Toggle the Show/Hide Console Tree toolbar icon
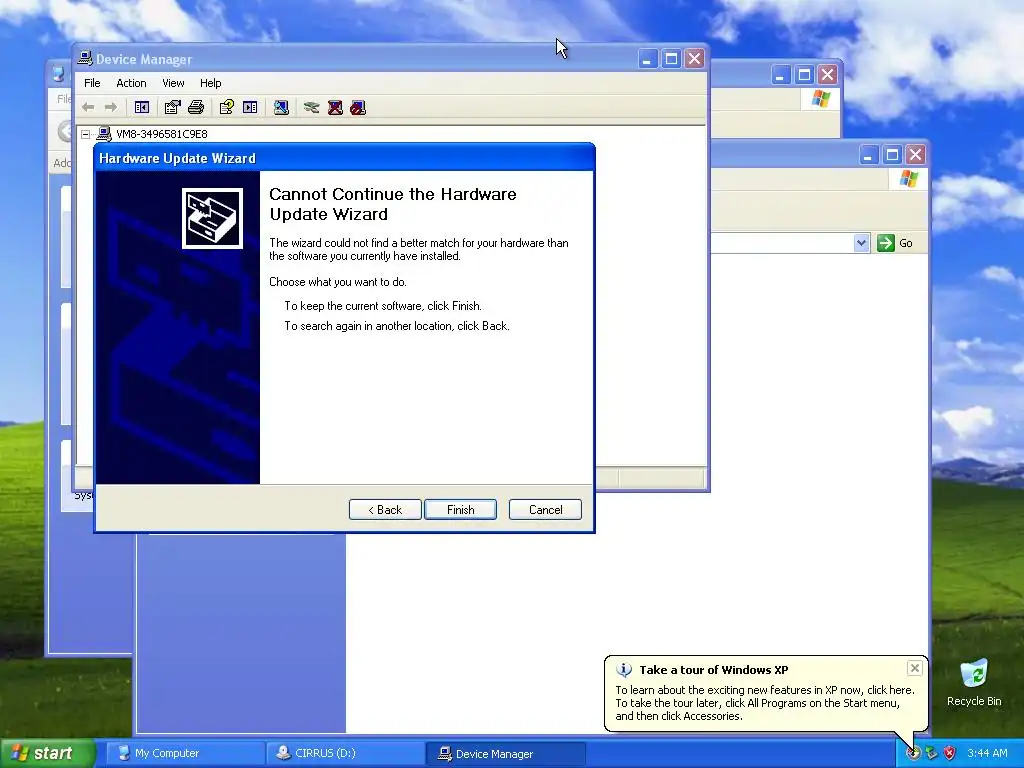The height and width of the screenshot is (768, 1024). coord(142,107)
